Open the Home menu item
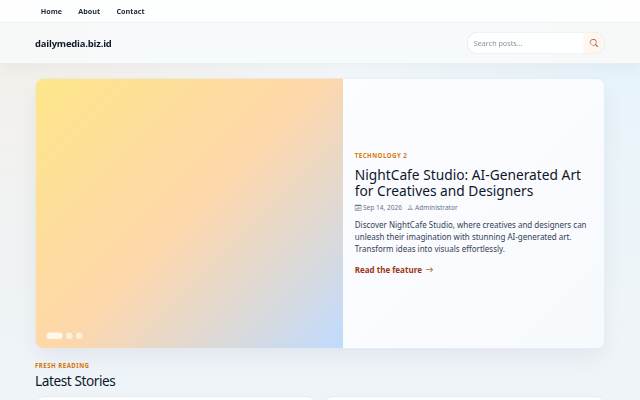The image size is (640, 400). tap(51, 11)
